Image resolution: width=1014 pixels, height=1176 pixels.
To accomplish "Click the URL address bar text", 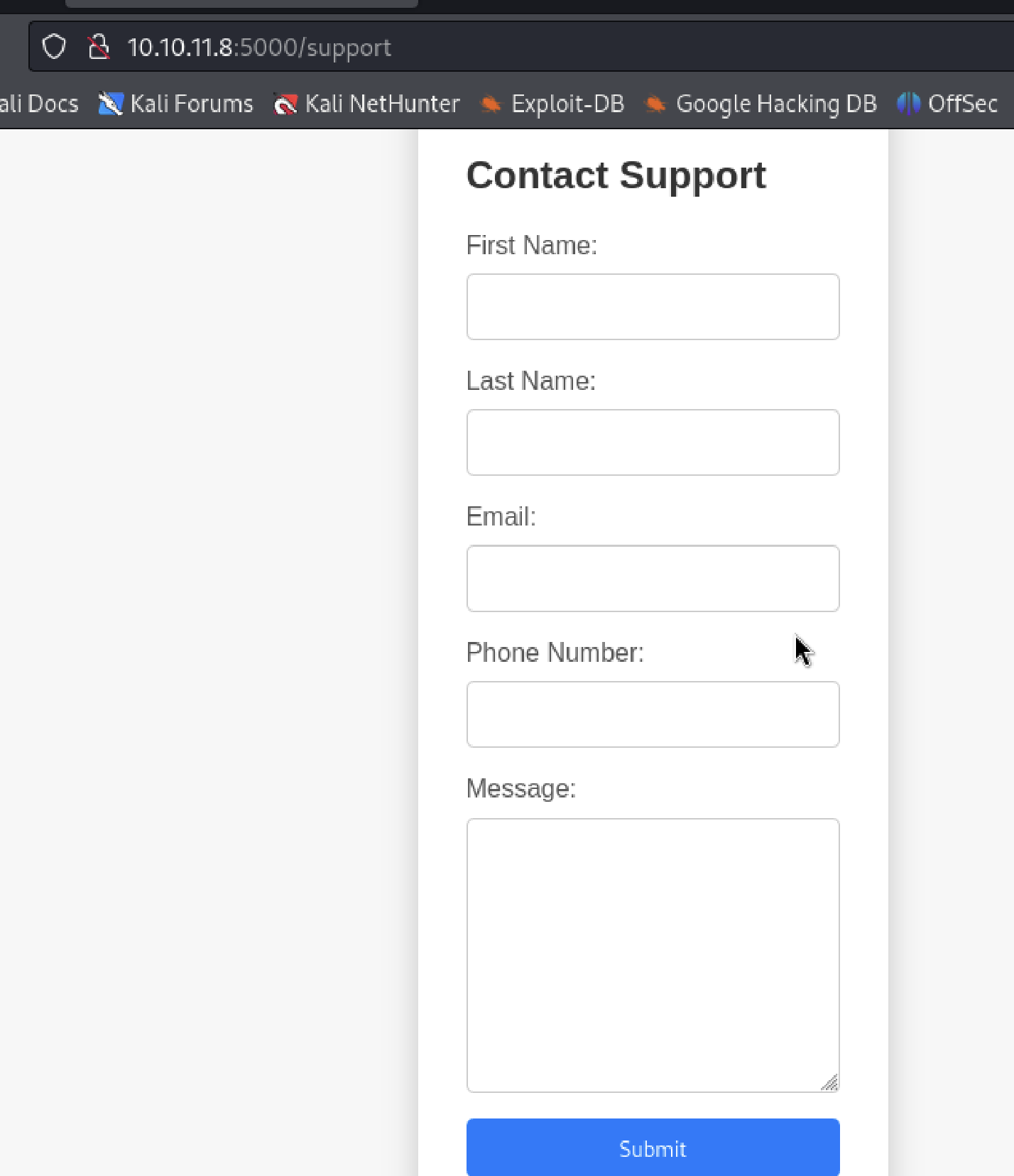I will click(259, 47).
